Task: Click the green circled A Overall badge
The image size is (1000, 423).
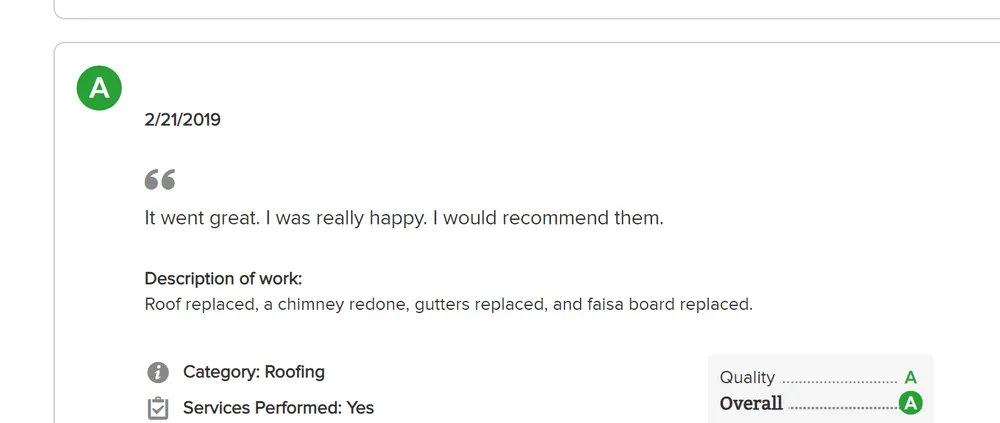Action: click(x=910, y=404)
